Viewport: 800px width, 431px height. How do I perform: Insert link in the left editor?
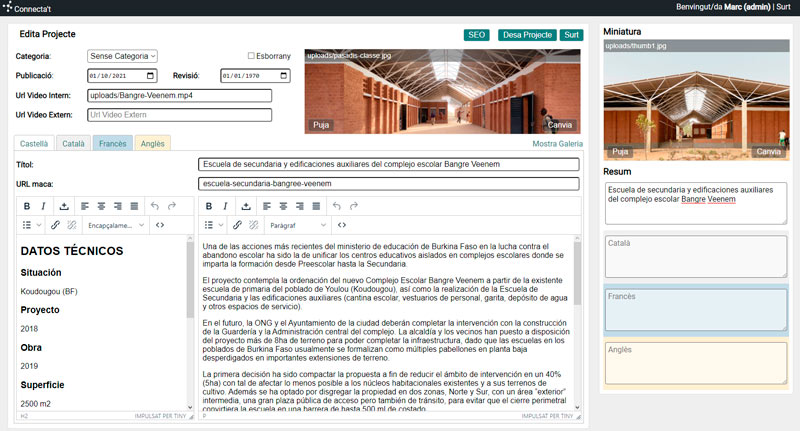tap(55, 225)
